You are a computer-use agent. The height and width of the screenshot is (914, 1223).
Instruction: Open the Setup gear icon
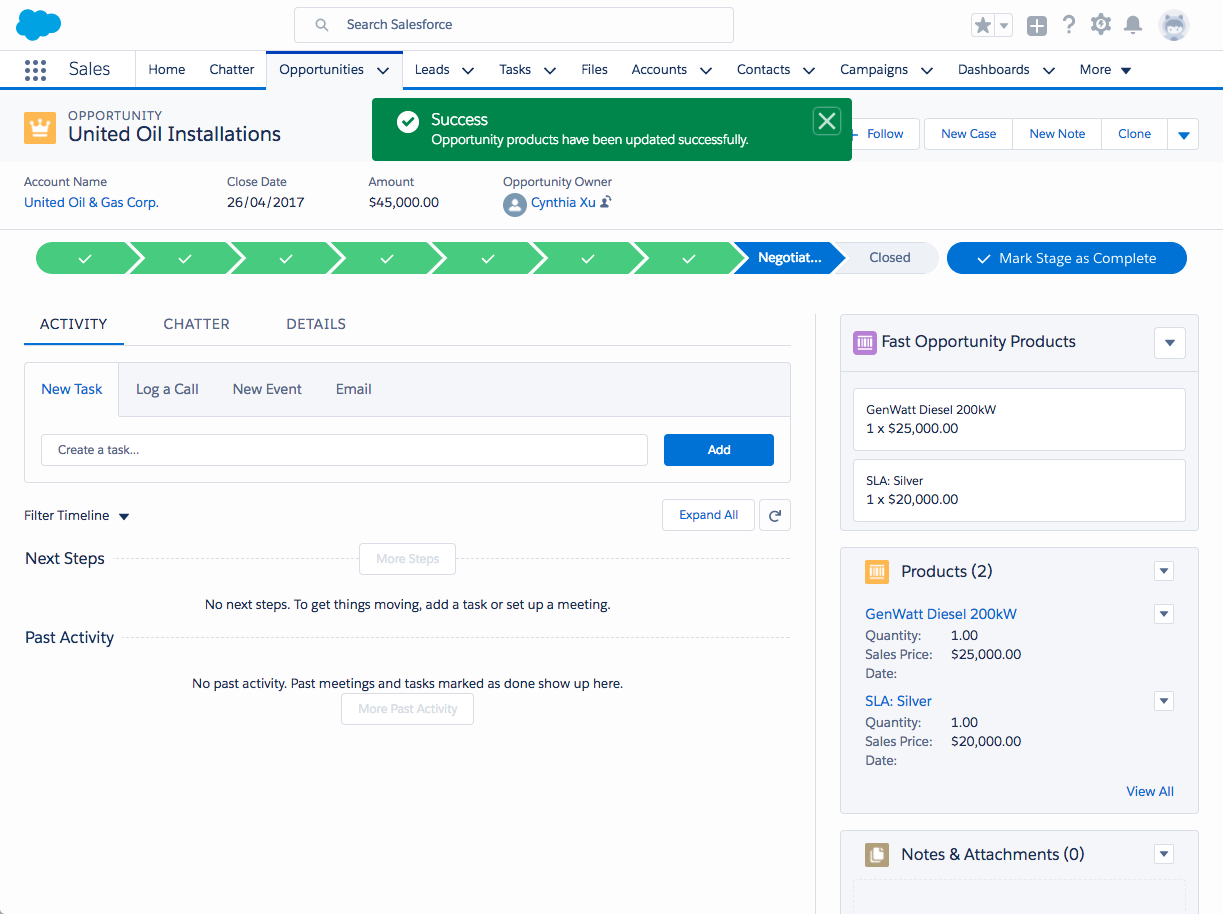(1101, 25)
